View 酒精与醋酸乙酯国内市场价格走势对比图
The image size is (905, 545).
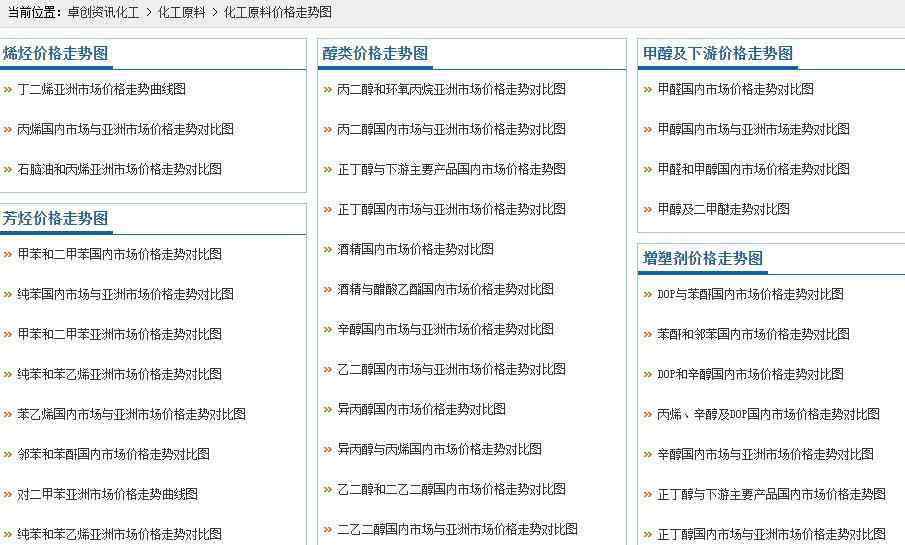coord(445,289)
